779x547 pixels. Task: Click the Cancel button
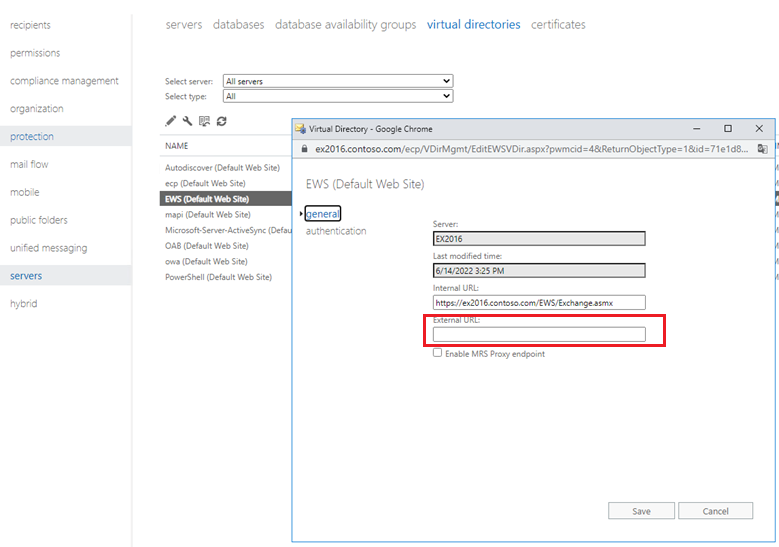[715, 511]
